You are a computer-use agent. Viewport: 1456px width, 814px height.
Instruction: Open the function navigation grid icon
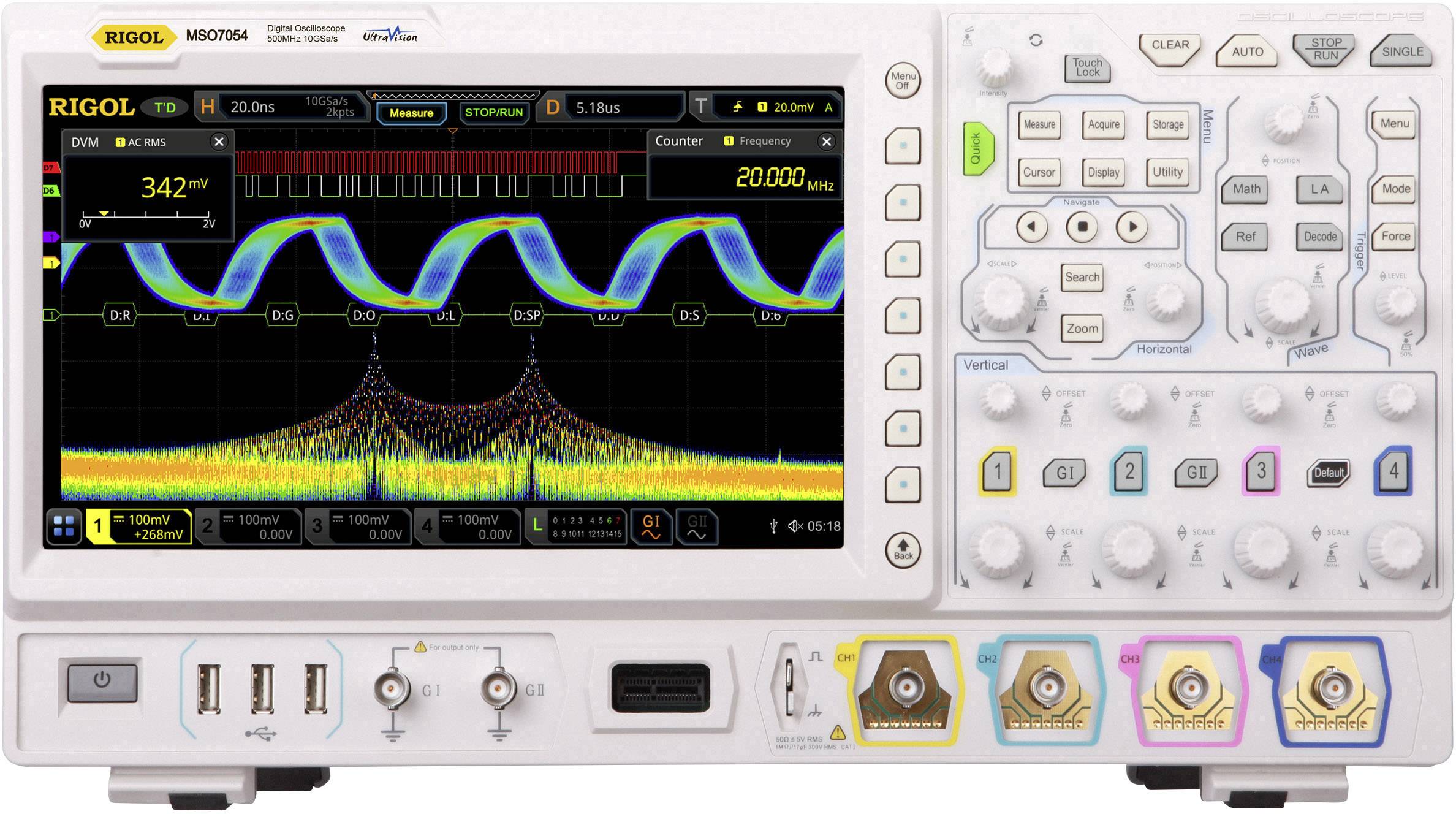pyautogui.click(x=64, y=527)
